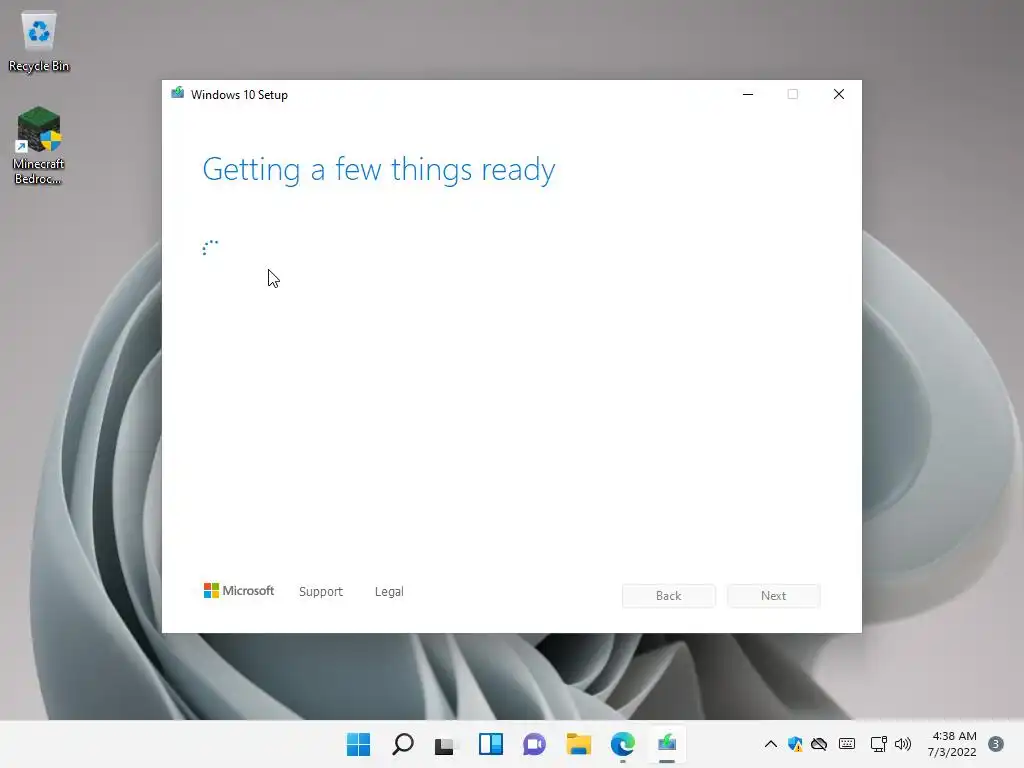Viewport: 1024px width, 768px height.
Task: Click the Next button
Action: [x=774, y=596]
